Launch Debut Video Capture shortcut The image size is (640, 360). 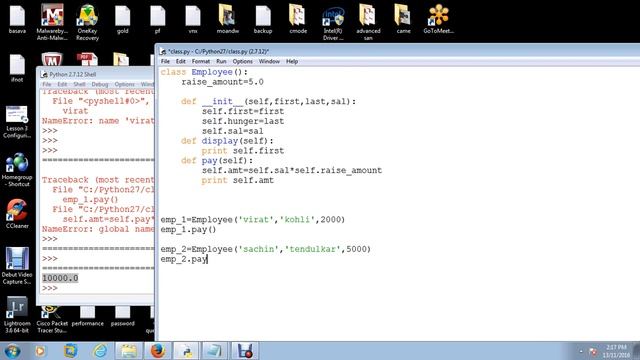tap(17, 266)
